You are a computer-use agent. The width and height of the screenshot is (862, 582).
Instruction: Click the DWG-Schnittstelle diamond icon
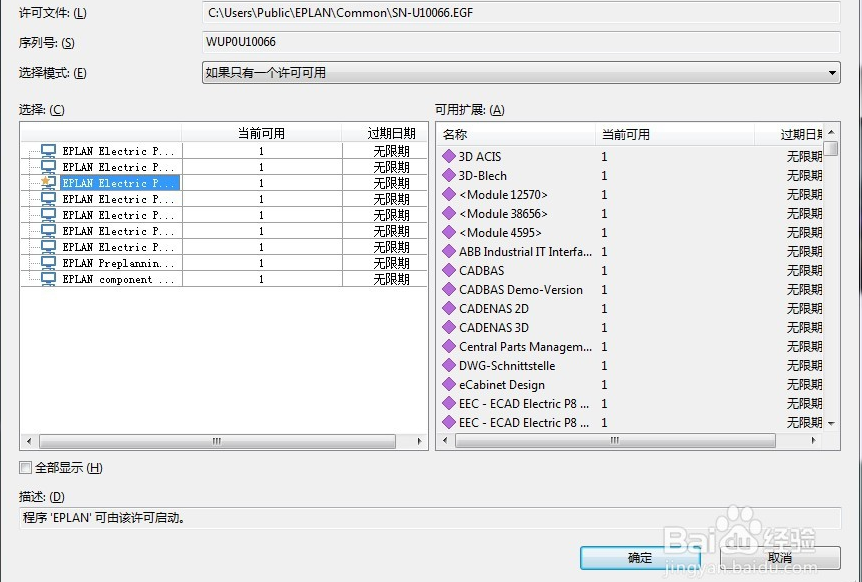coord(449,365)
